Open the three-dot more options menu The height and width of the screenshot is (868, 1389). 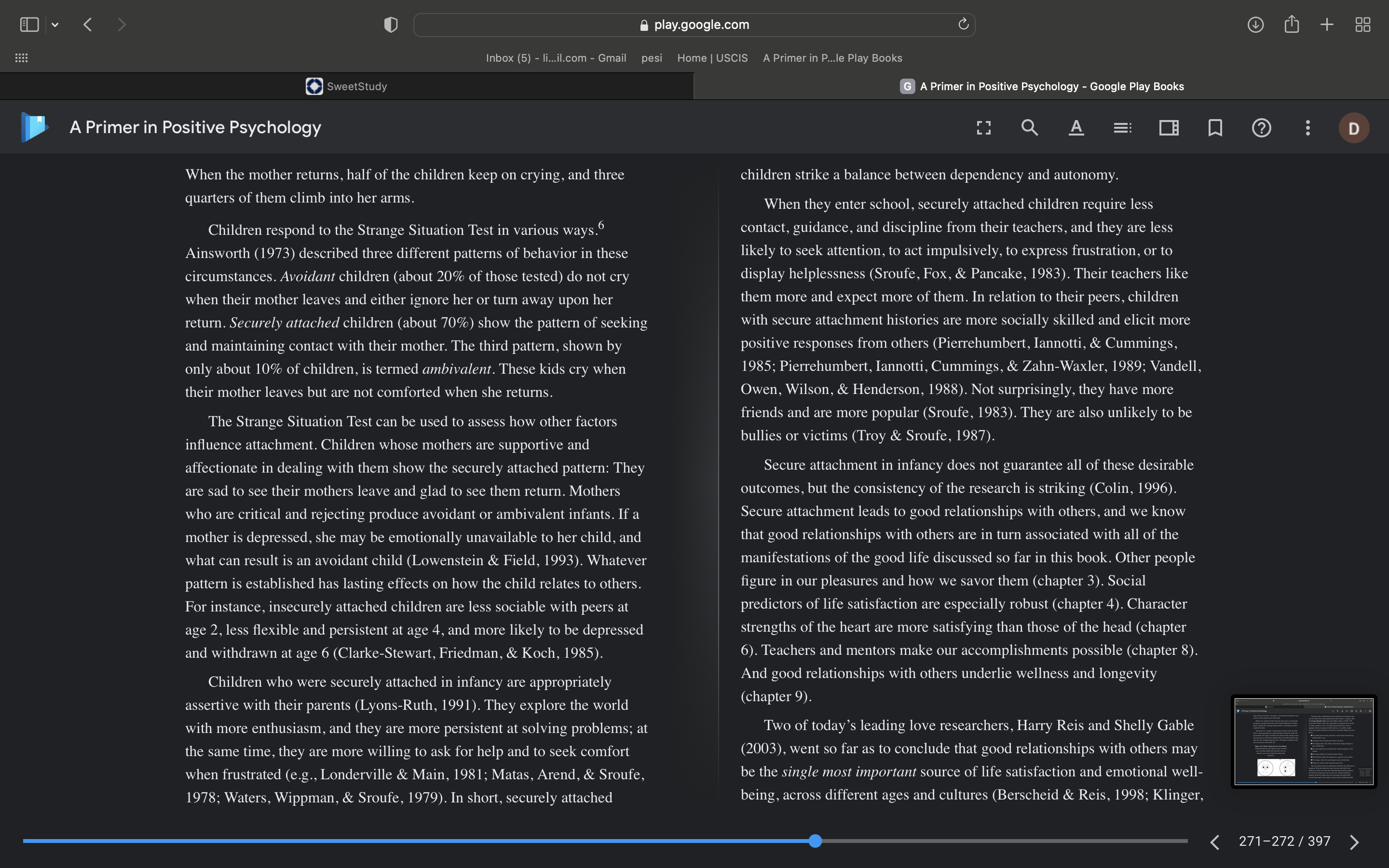tap(1308, 127)
